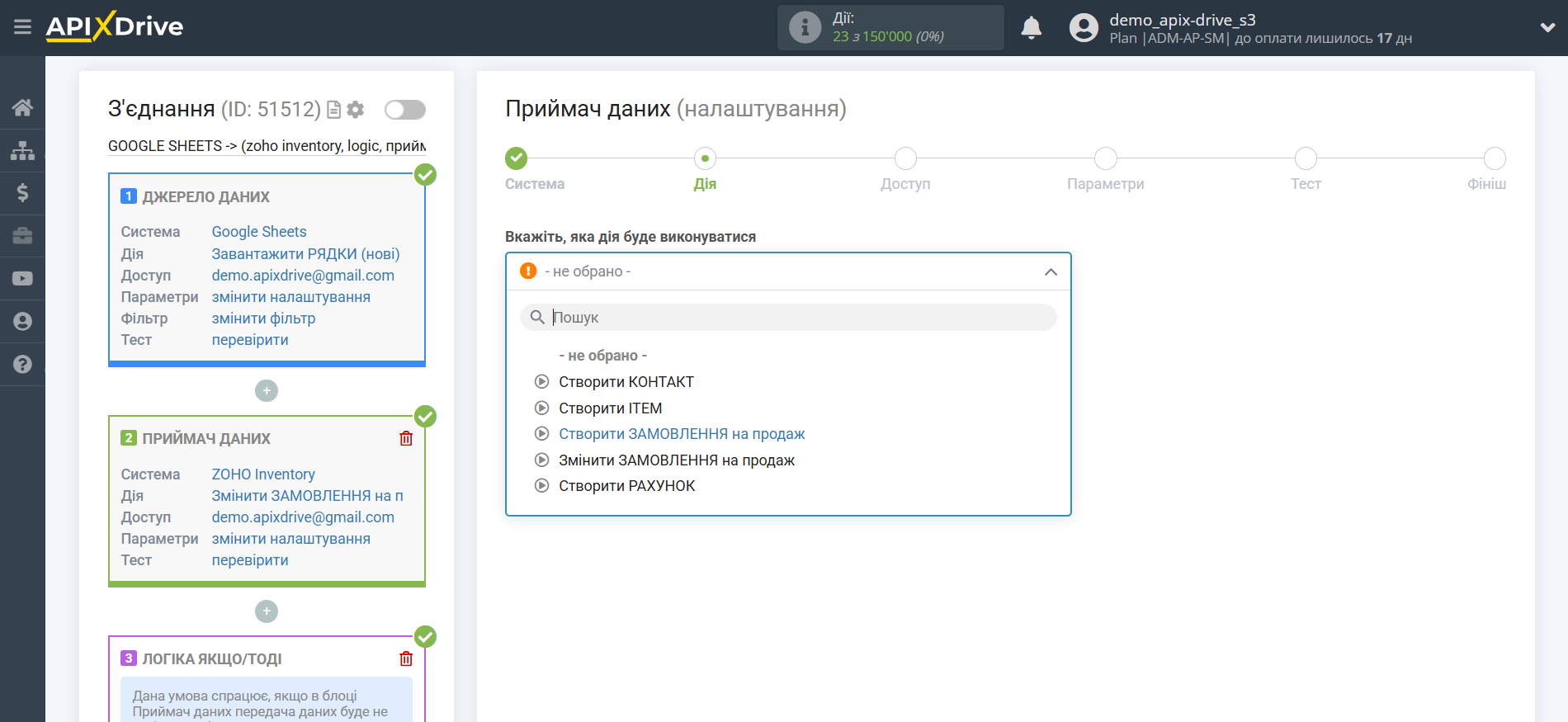The height and width of the screenshot is (722, 1568).
Task: Open ZOHO Inventory system link
Action: [x=263, y=474]
